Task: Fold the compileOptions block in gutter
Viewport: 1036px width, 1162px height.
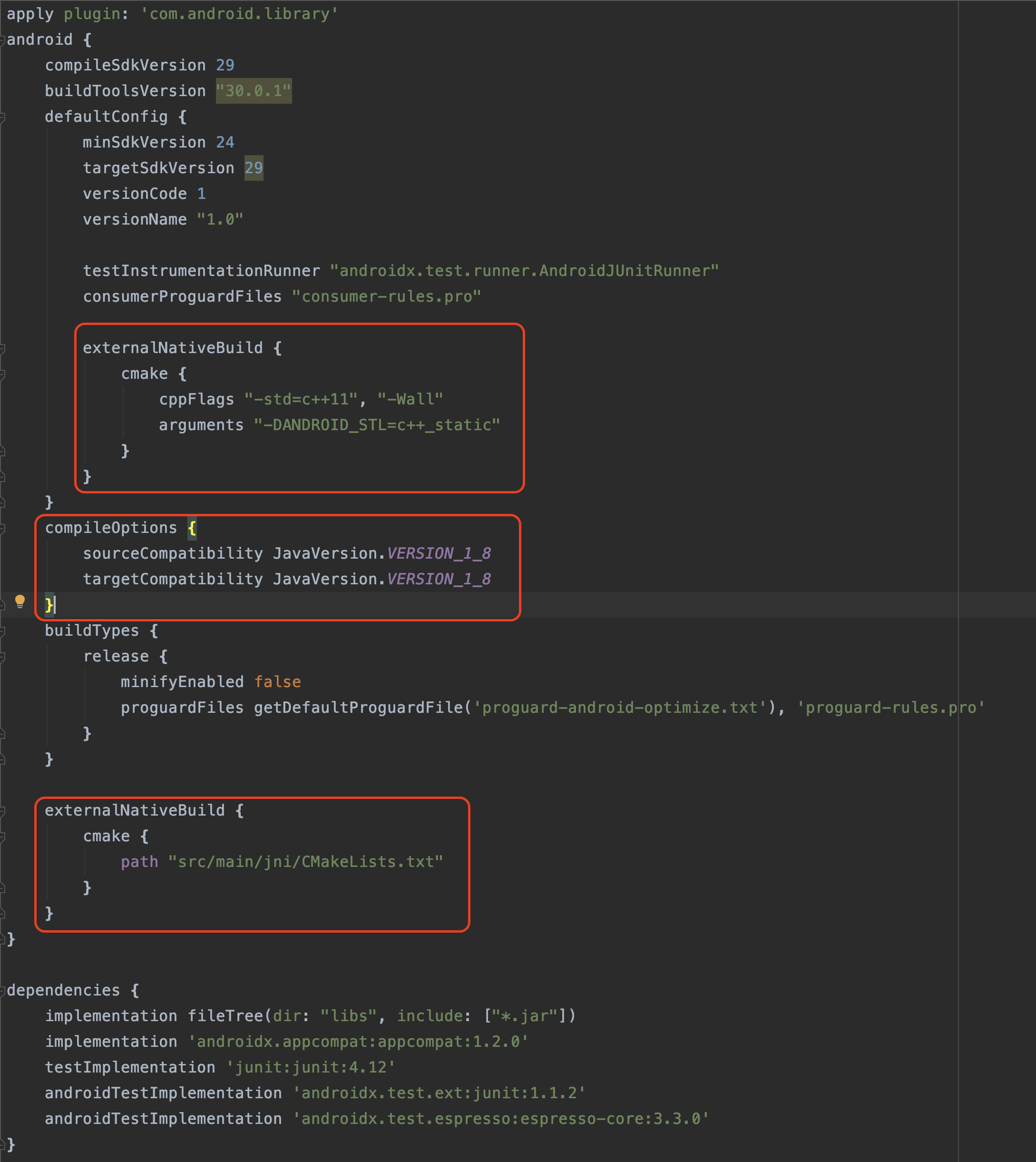Action: (2, 528)
